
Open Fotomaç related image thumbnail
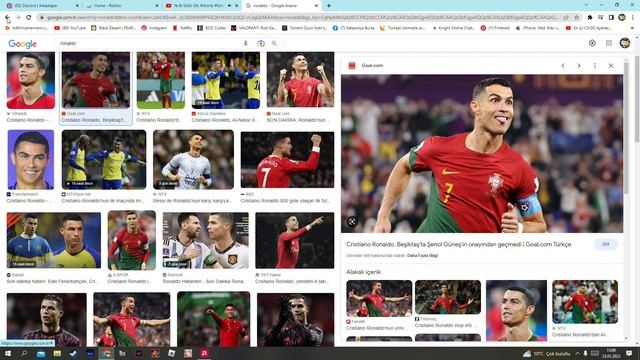click(x=448, y=297)
